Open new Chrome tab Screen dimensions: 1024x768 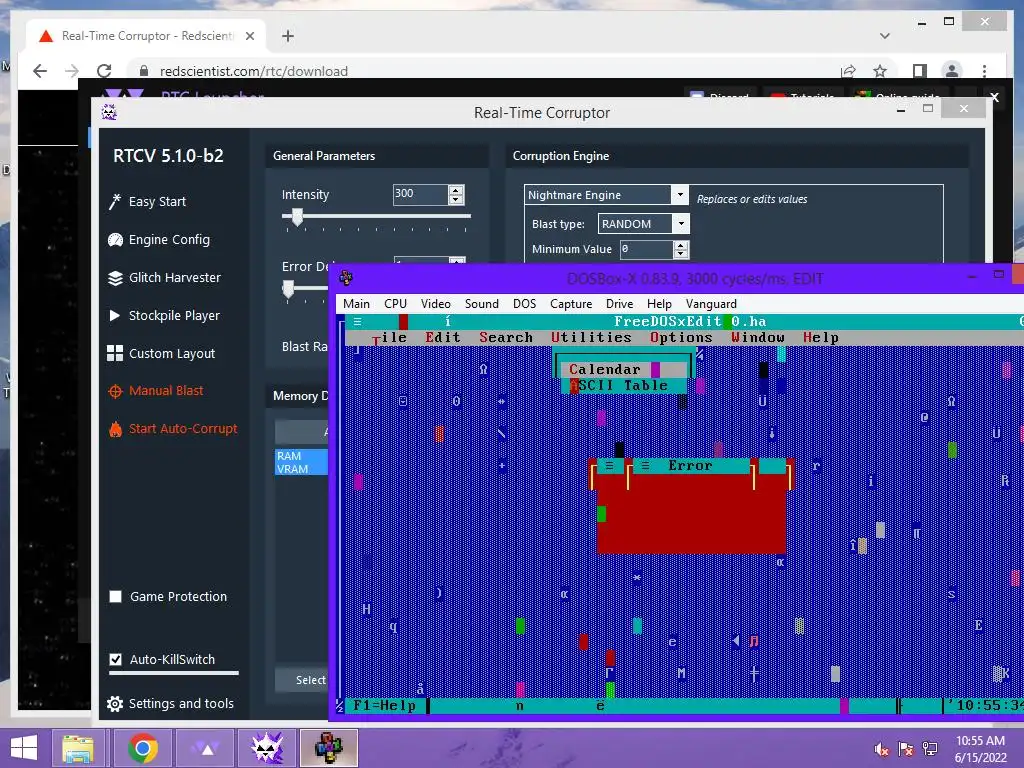click(288, 36)
